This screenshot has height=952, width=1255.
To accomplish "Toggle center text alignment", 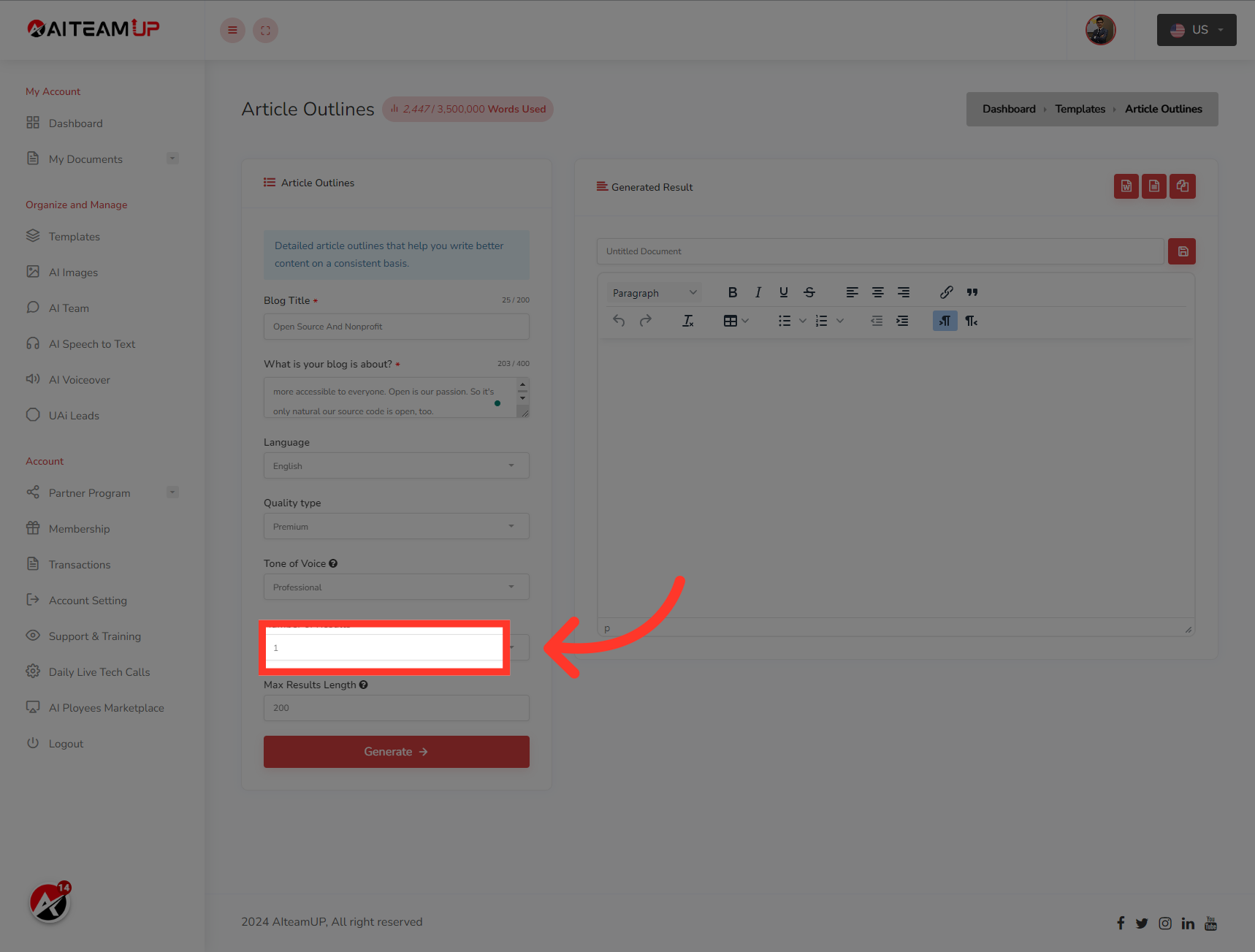I will coord(877,292).
